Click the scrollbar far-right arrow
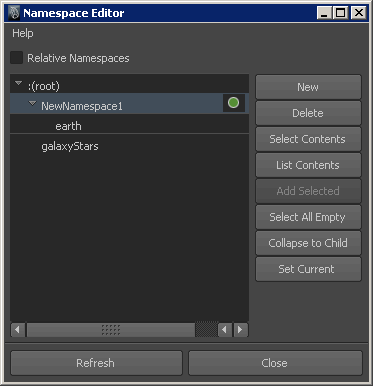 [x=240, y=330]
